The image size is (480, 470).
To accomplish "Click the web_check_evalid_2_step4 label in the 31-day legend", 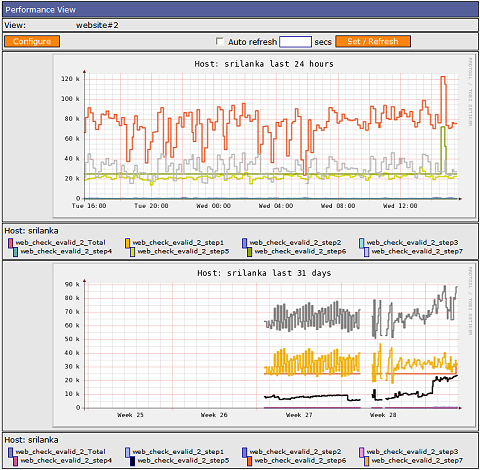I will tap(66, 460).
